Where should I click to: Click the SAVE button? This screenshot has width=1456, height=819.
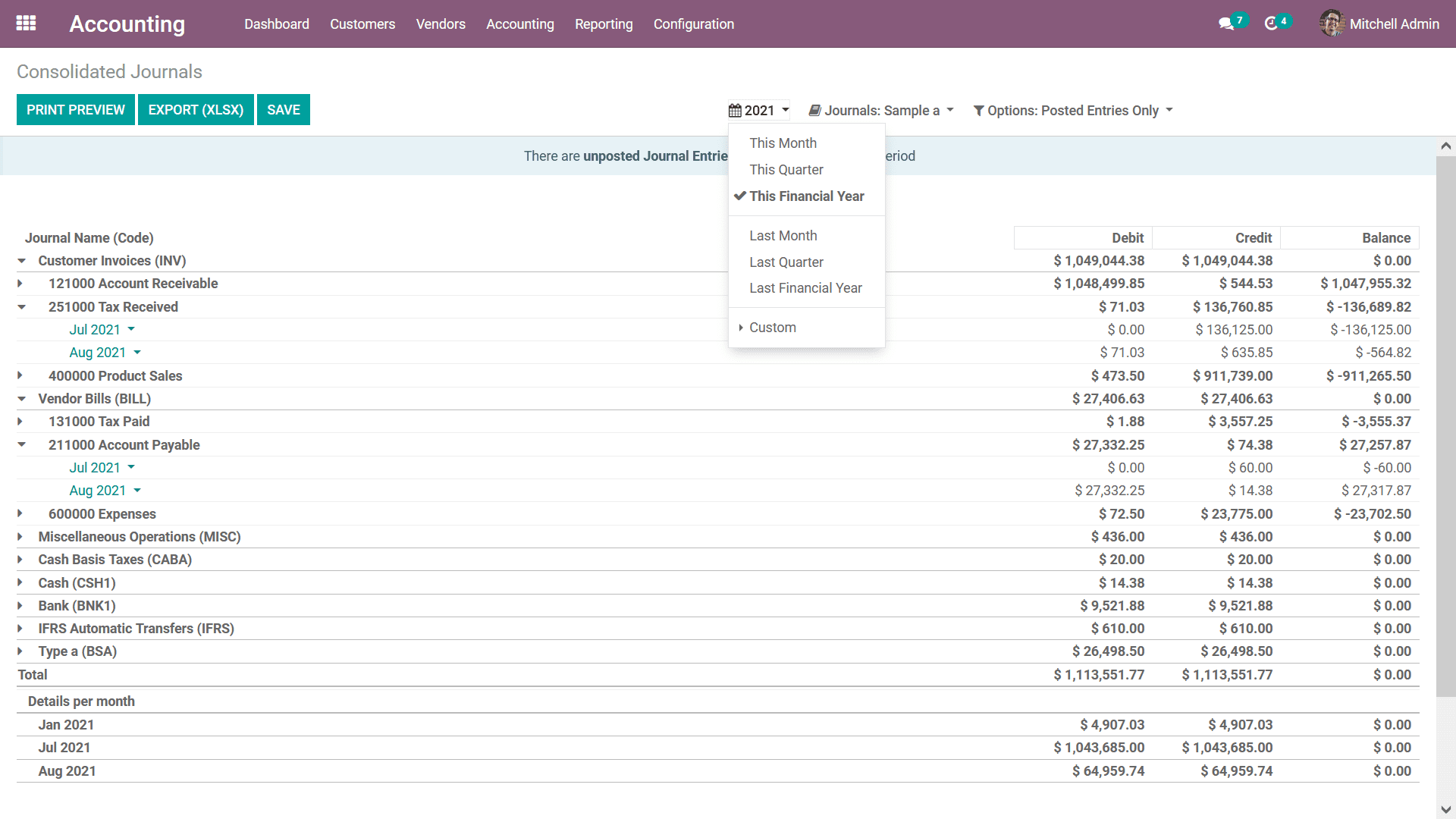(284, 110)
